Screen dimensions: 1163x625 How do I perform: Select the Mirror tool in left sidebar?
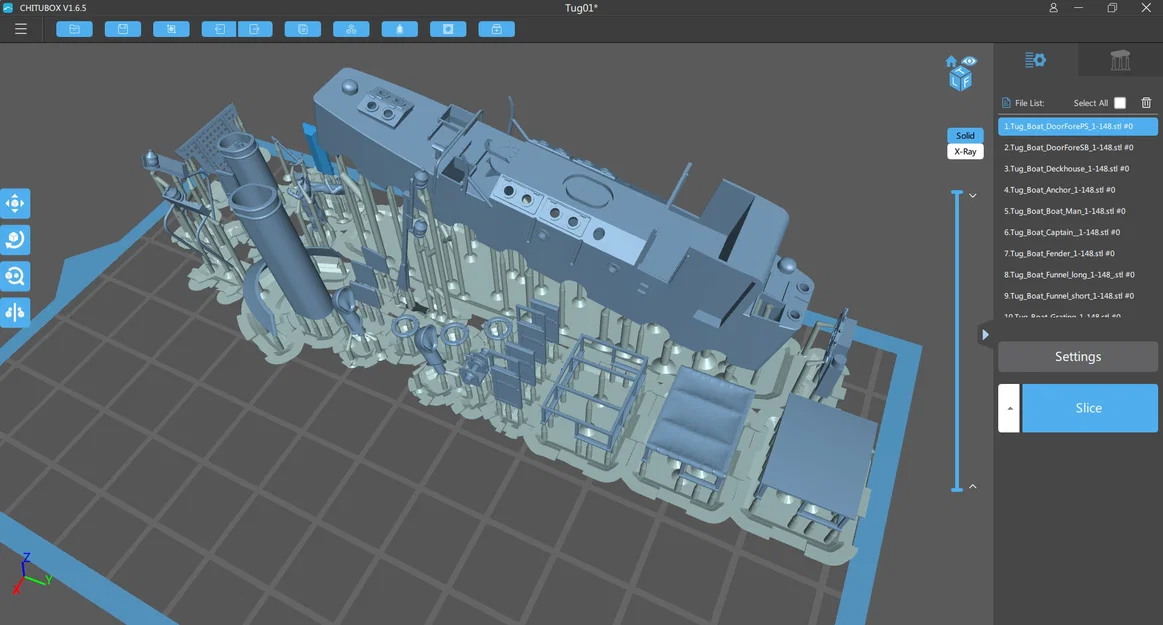click(x=15, y=312)
